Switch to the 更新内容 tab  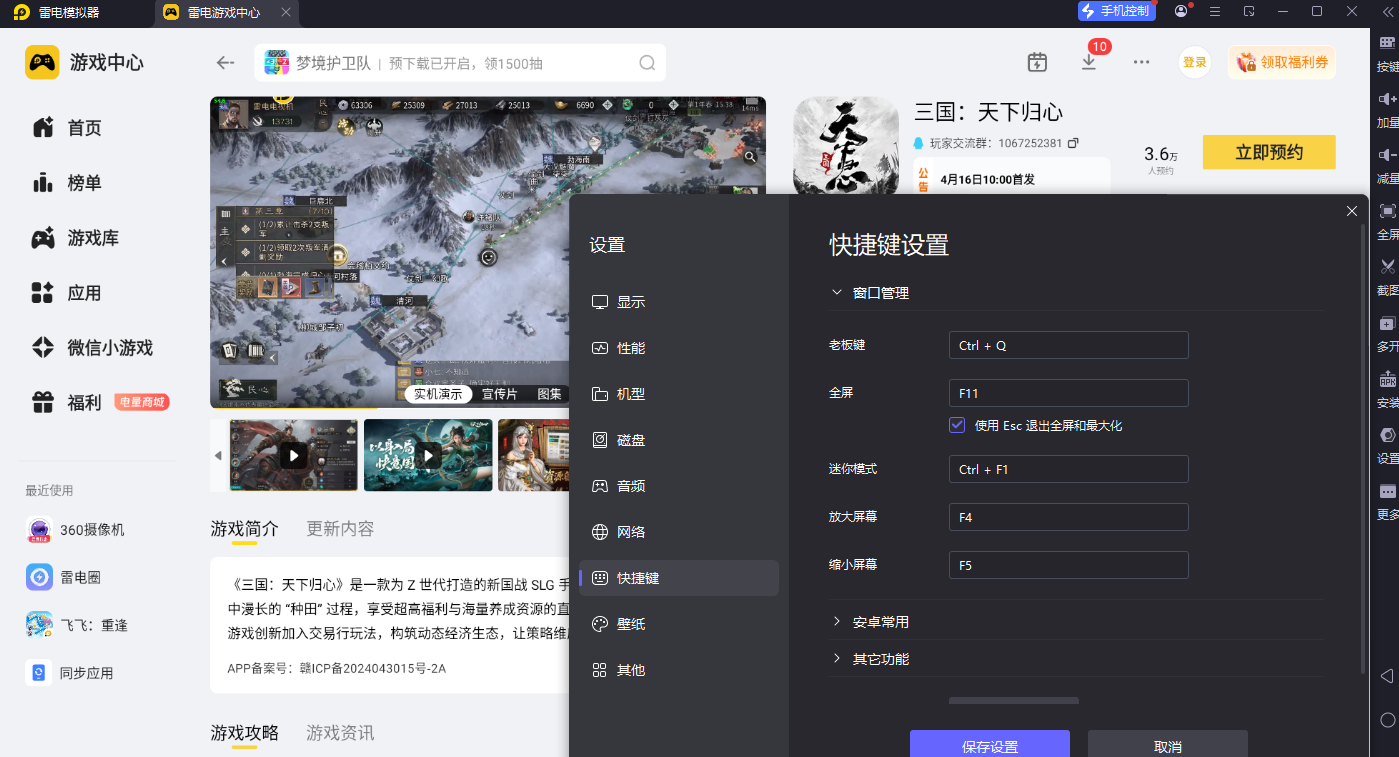340,529
